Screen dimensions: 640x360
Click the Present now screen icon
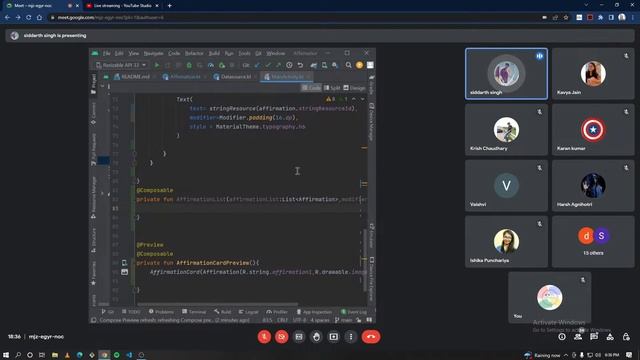click(x=333, y=337)
